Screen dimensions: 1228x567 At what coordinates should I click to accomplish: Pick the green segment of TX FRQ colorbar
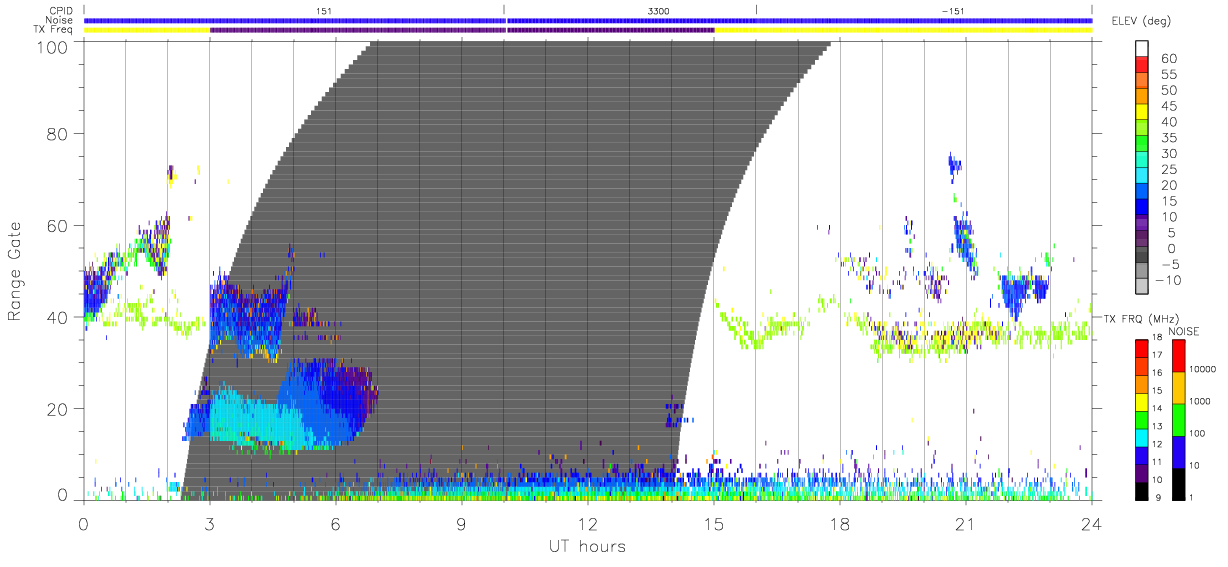tap(1142, 418)
